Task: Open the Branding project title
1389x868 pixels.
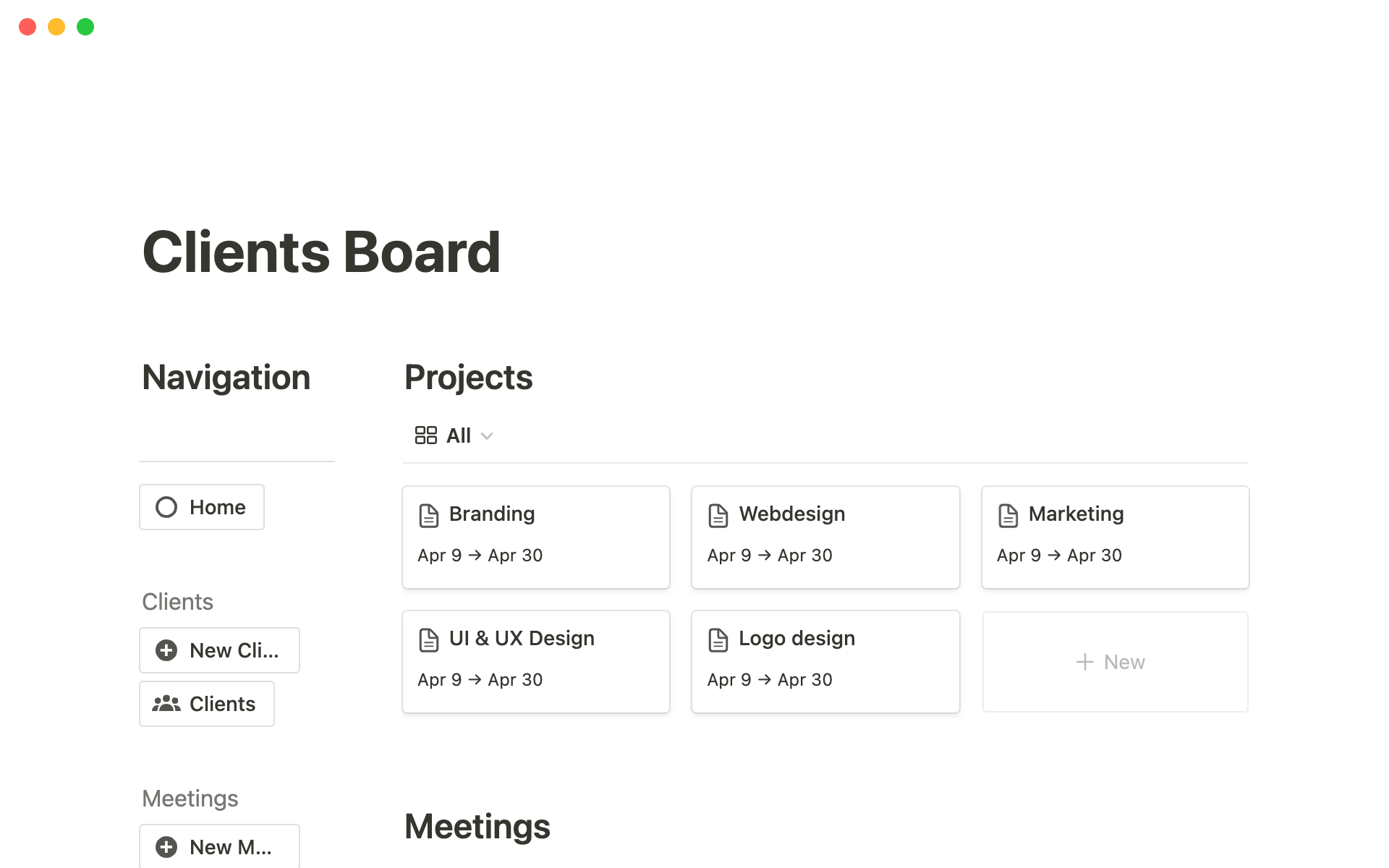Action: coord(492,514)
